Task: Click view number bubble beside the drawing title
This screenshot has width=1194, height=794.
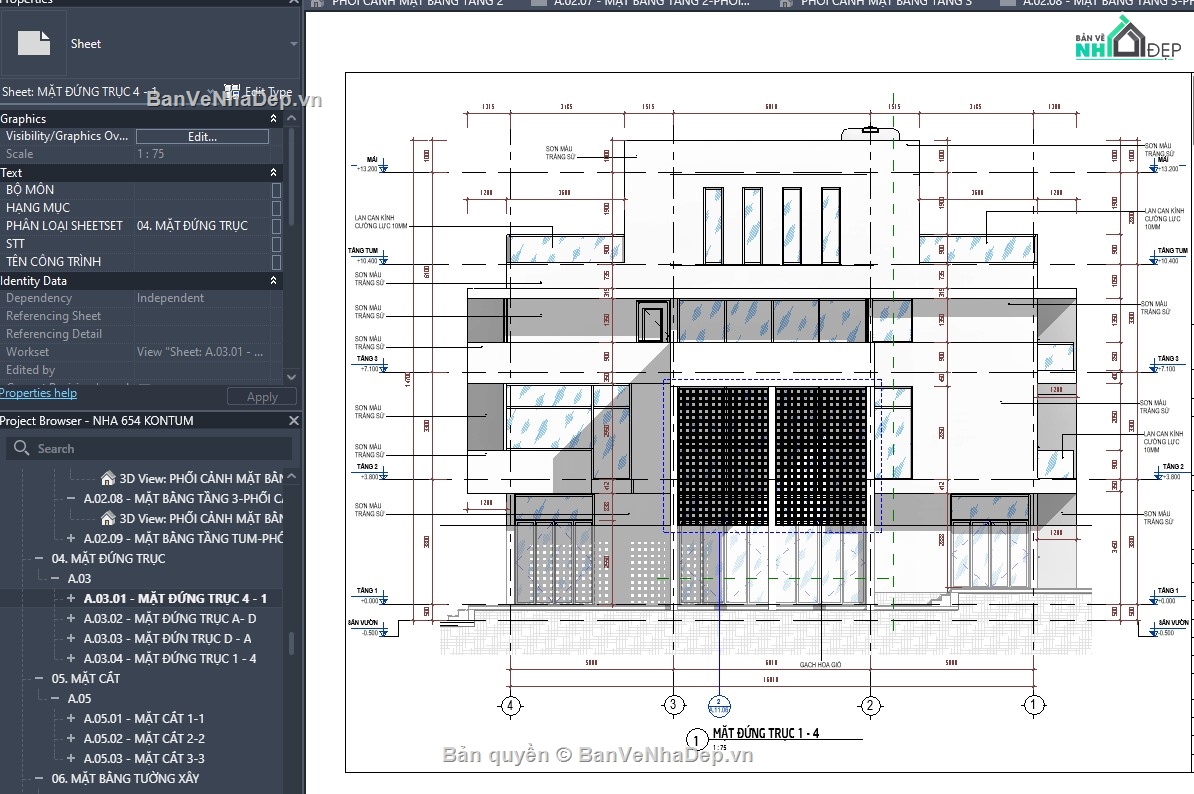Action: pos(696,739)
